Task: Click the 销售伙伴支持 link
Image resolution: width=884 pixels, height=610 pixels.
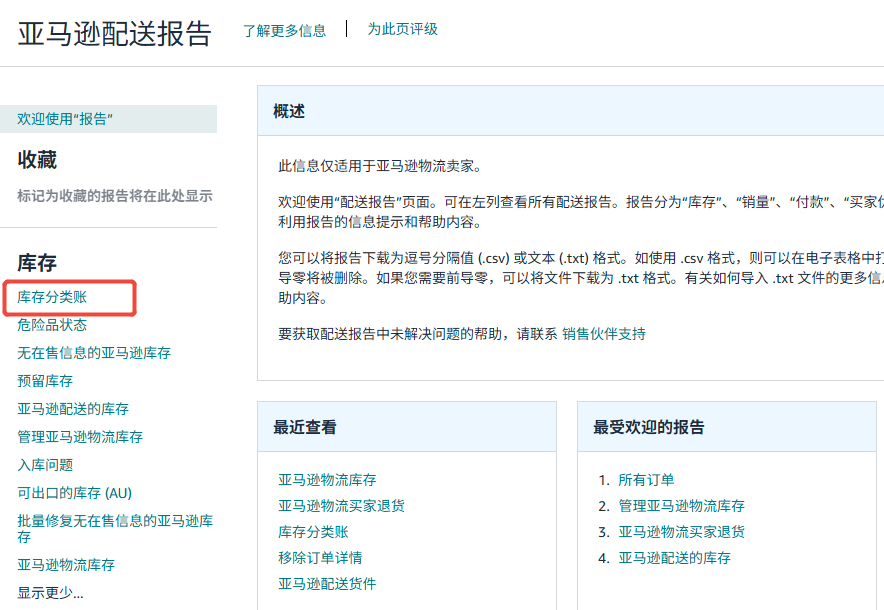Action: 604,334
